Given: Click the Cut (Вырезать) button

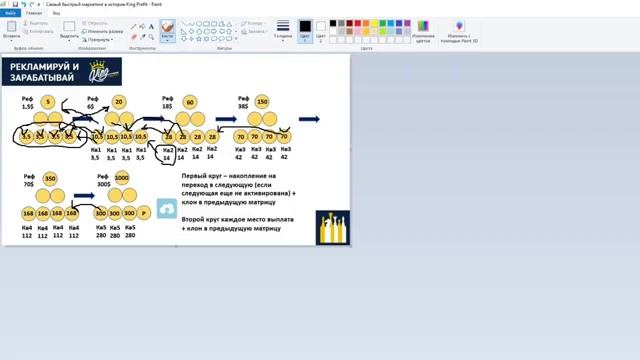Looking at the screenshot, I should (36, 23).
